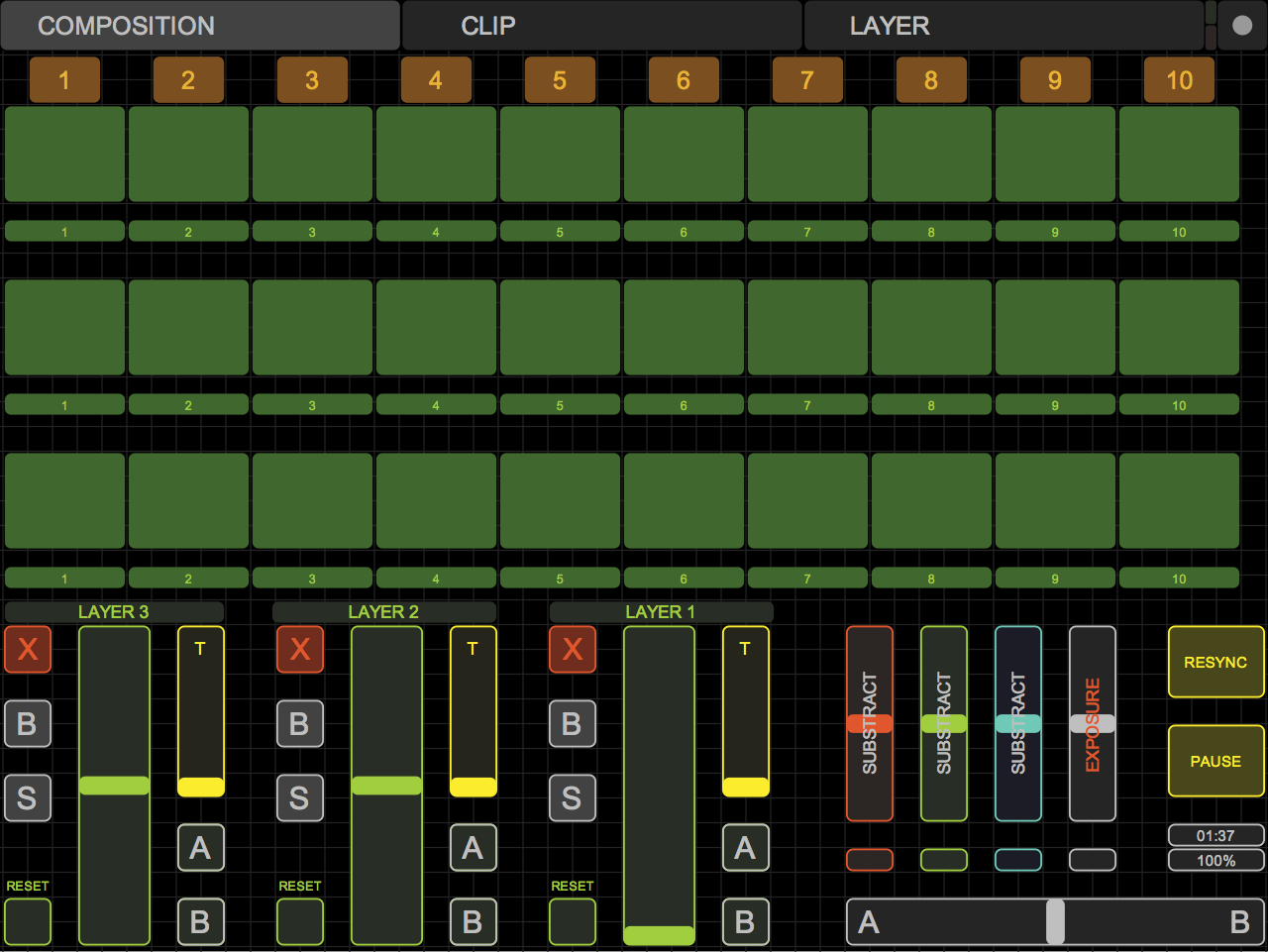Viewport: 1268px width, 952px height.
Task: Assign Layer 1 to crossfader group A
Action: click(x=745, y=848)
